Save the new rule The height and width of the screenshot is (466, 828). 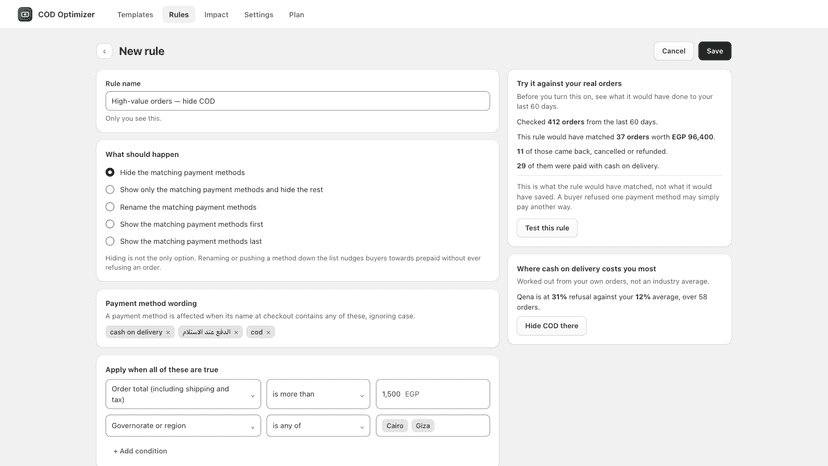pos(714,51)
